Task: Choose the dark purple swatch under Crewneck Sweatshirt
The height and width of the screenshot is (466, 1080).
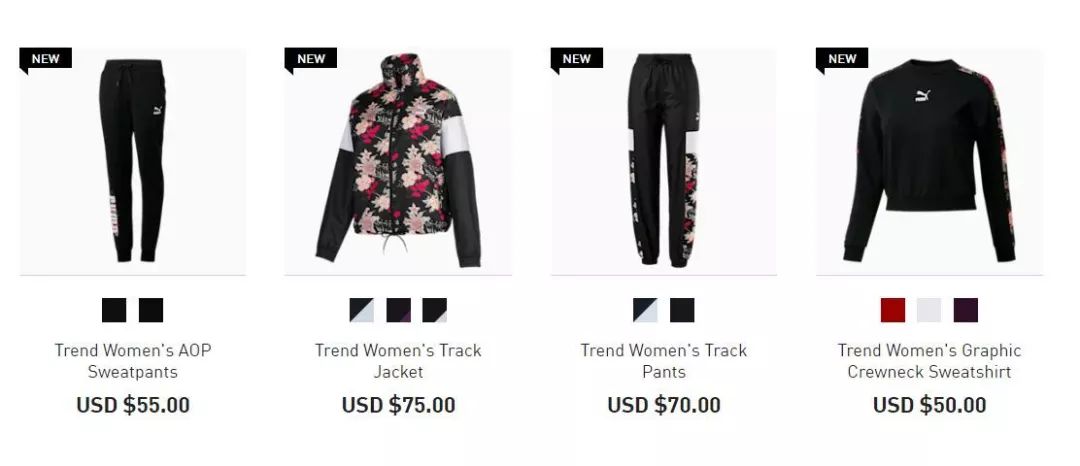Action: (x=966, y=310)
